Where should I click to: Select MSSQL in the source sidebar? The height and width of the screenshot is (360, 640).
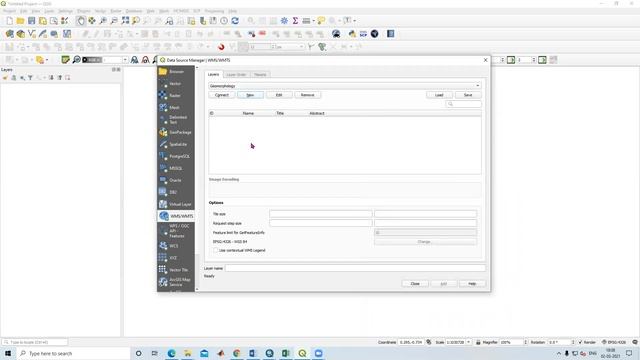(176, 168)
